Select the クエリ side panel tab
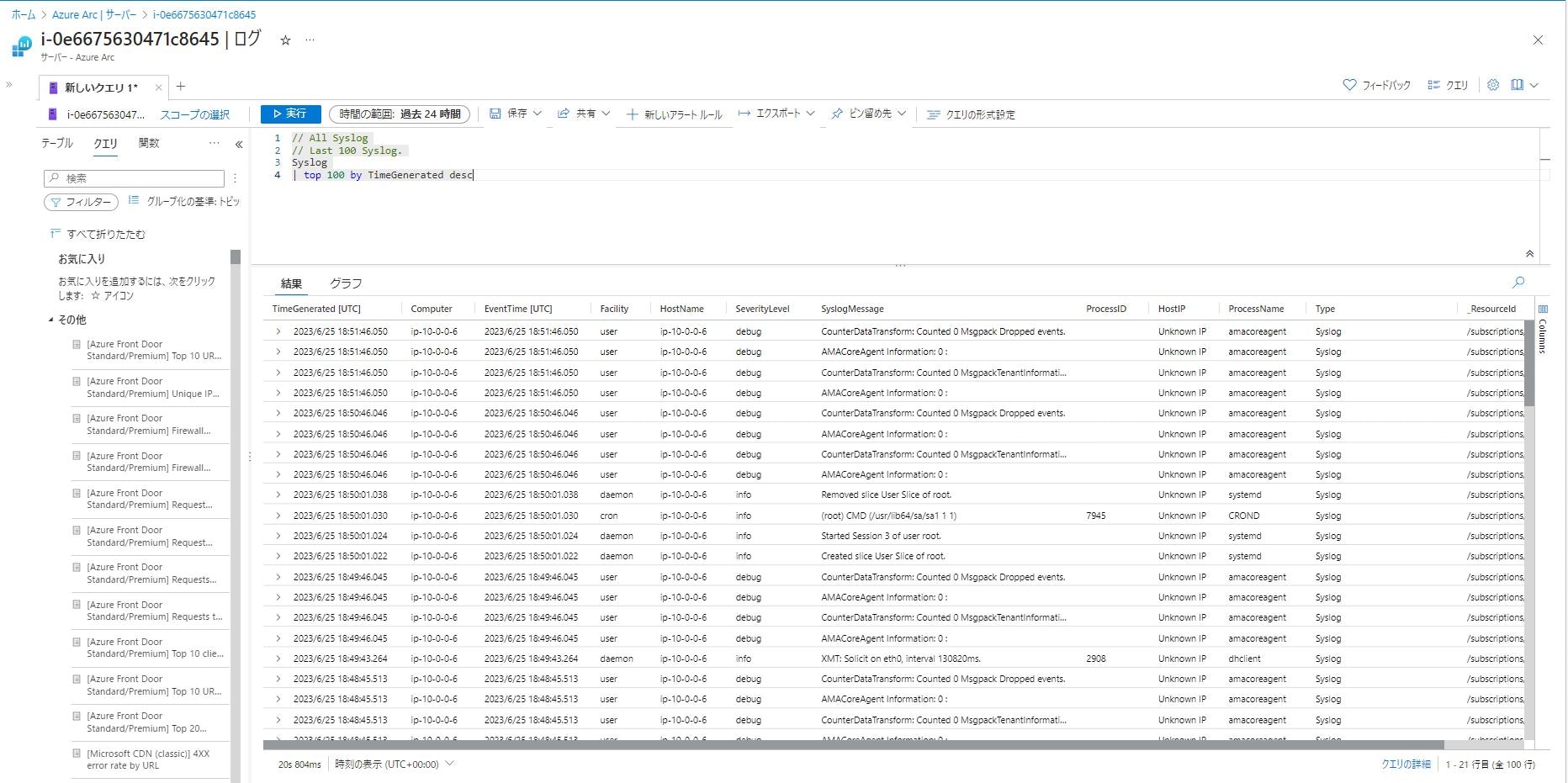The height and width of the screenshot is (783, 1568). pyautogui.click(x=105, y=144)
